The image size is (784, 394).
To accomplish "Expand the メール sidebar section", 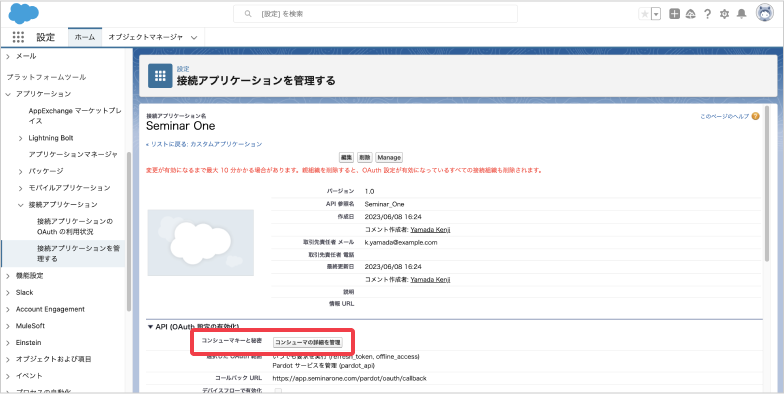I will coord(8,56).
